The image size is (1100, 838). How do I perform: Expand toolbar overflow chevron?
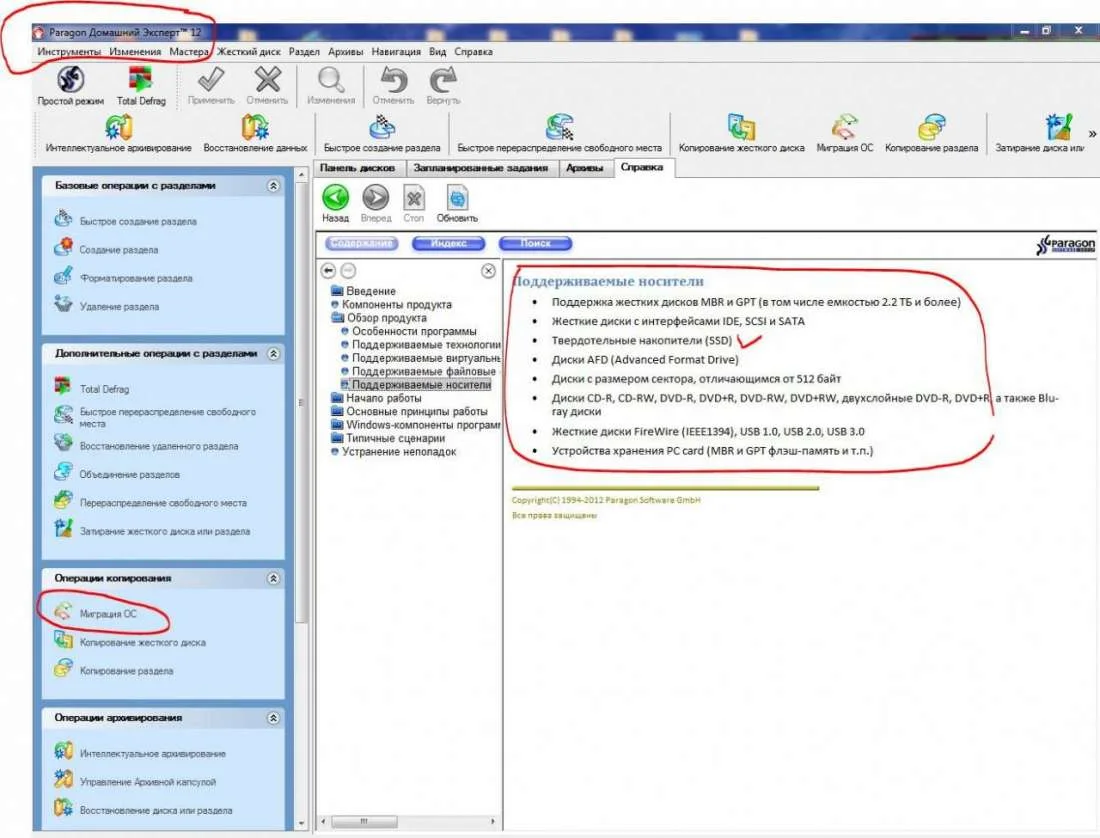coord(1092,133)
